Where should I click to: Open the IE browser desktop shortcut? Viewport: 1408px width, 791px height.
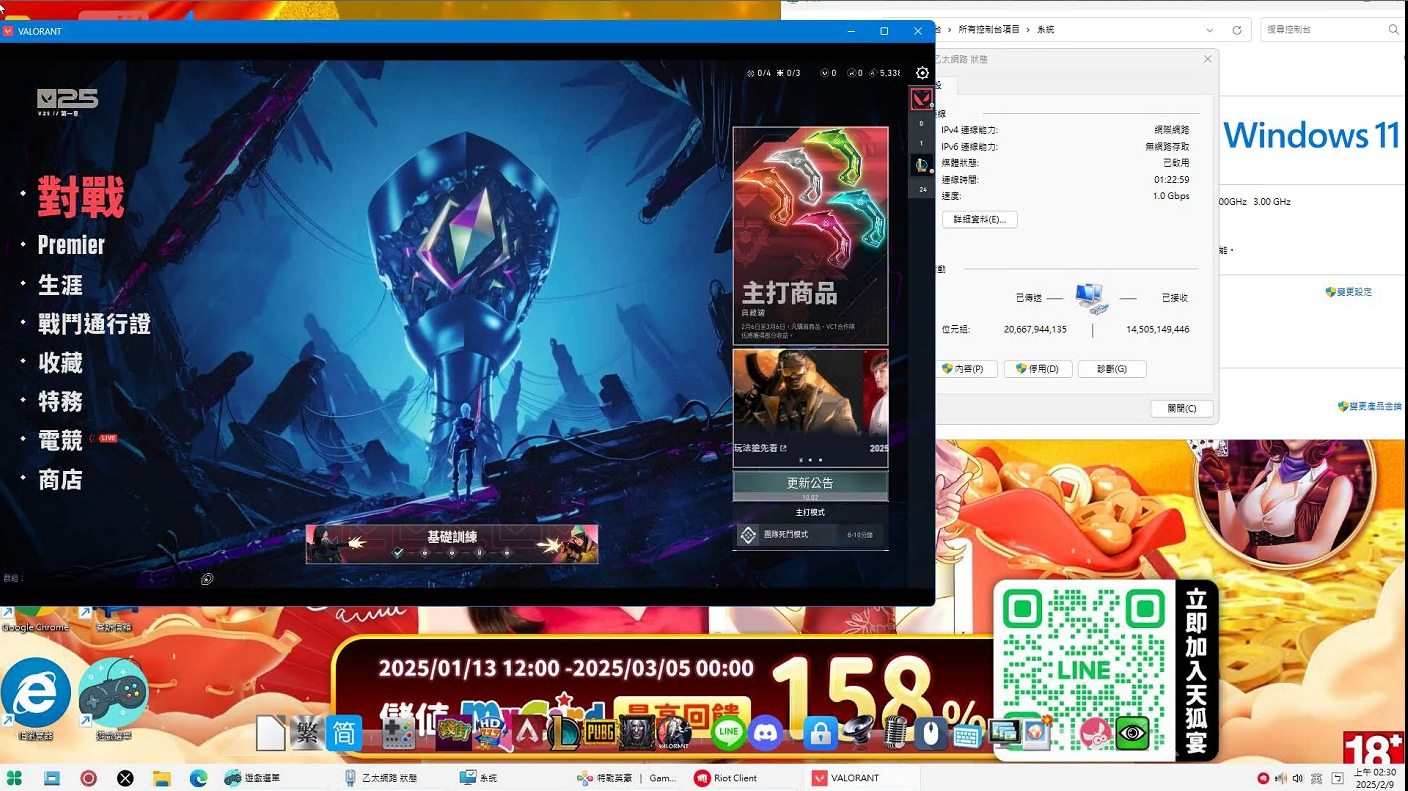click(x=36, y=698)
